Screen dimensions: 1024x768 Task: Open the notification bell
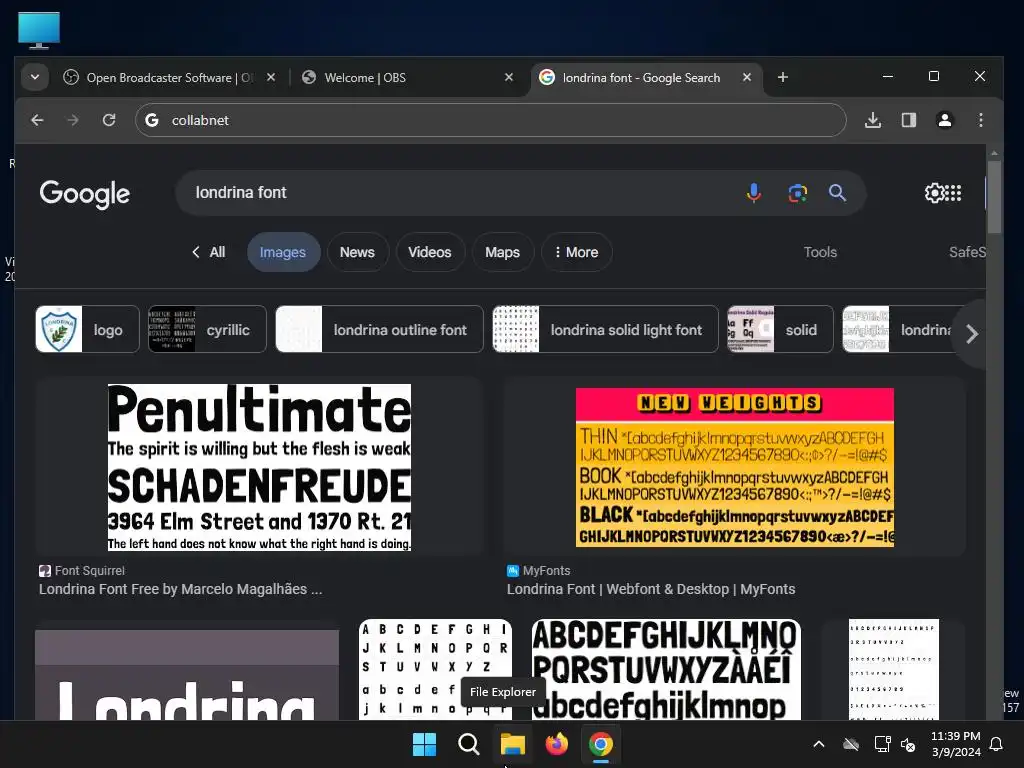[996, 744]
